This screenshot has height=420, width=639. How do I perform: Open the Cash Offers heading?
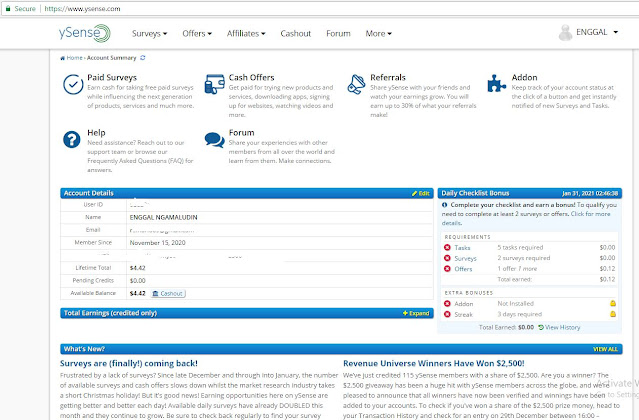(251, 77)
